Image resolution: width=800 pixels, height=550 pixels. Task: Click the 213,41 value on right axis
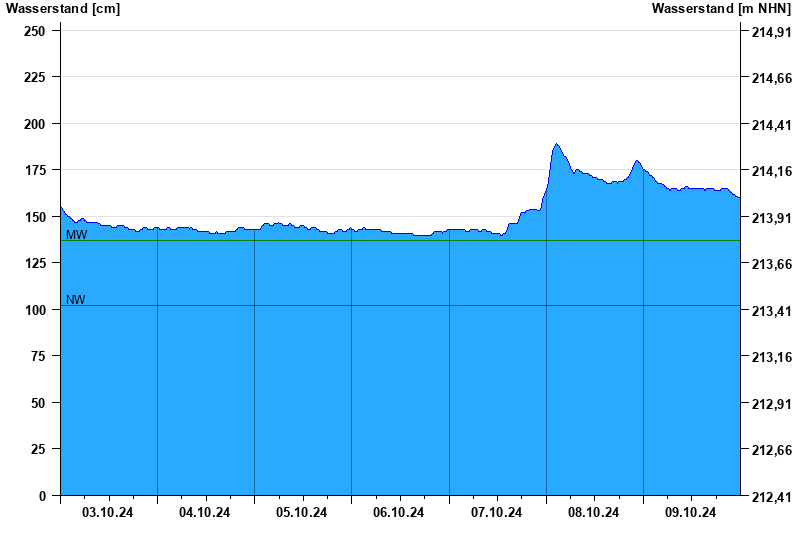point(772,311)
